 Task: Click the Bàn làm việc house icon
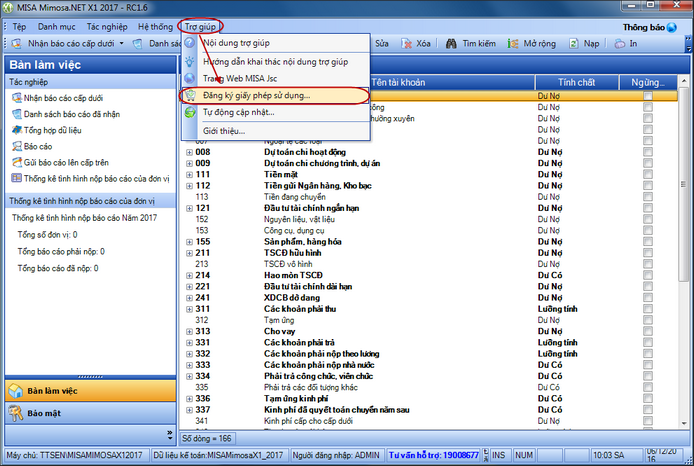point(16,391)
